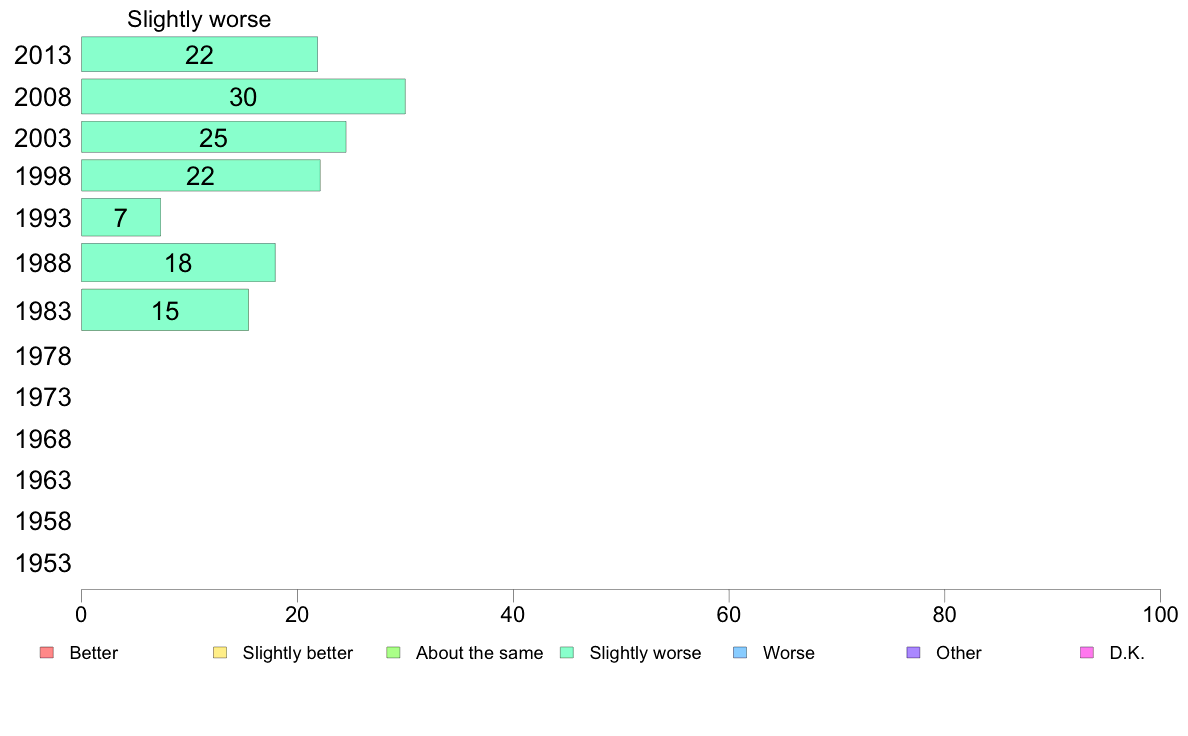Screen dimensions: 1188x736
Task: Click the 40 tick on x-axis
Action: coord(513,614)
